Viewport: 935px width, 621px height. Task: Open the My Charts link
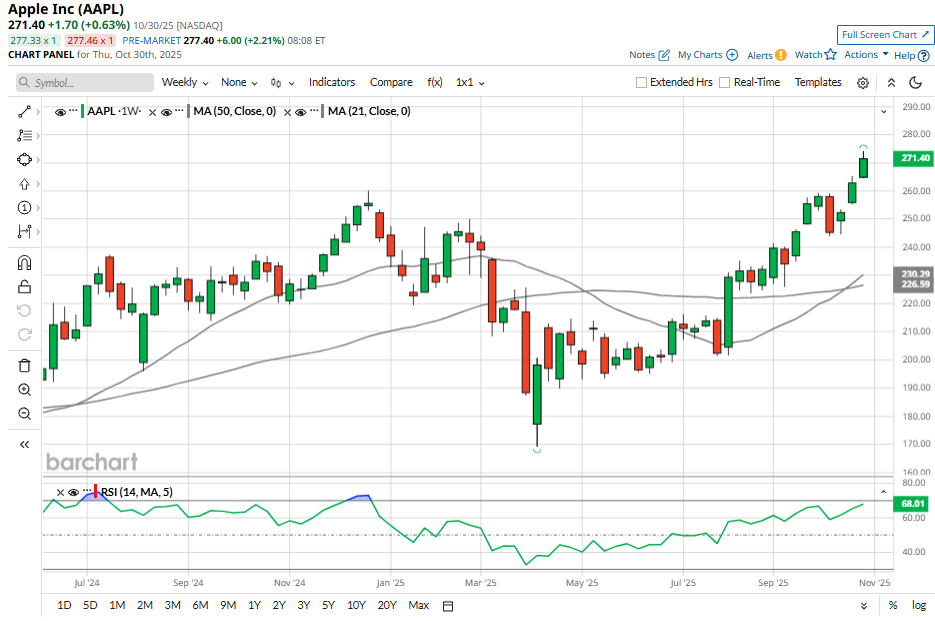coord(708,55)
